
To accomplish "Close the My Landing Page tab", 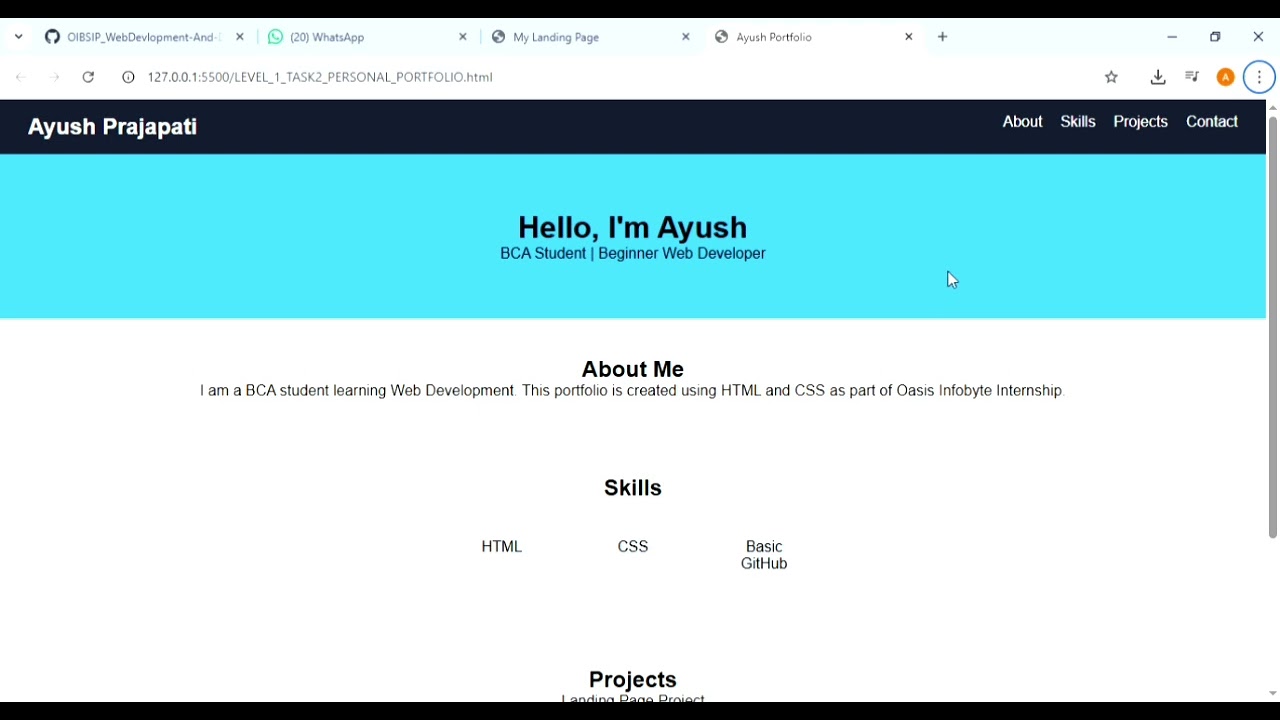I will 686,37.
